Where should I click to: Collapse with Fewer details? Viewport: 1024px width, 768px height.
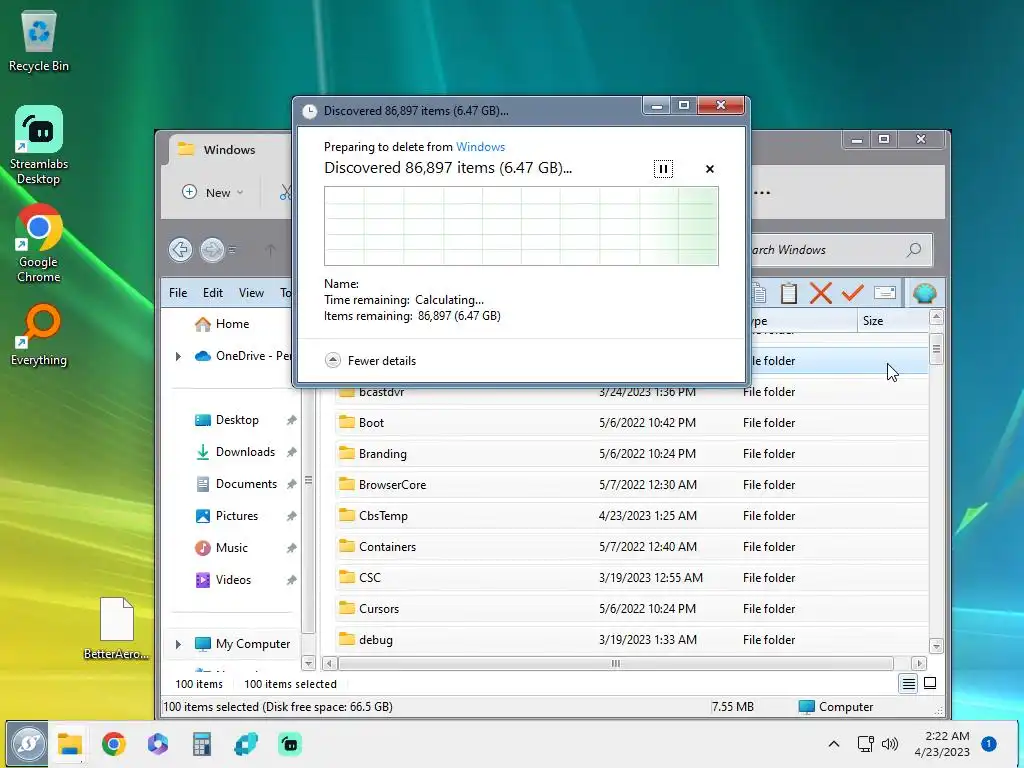click(x=370, y=360)
